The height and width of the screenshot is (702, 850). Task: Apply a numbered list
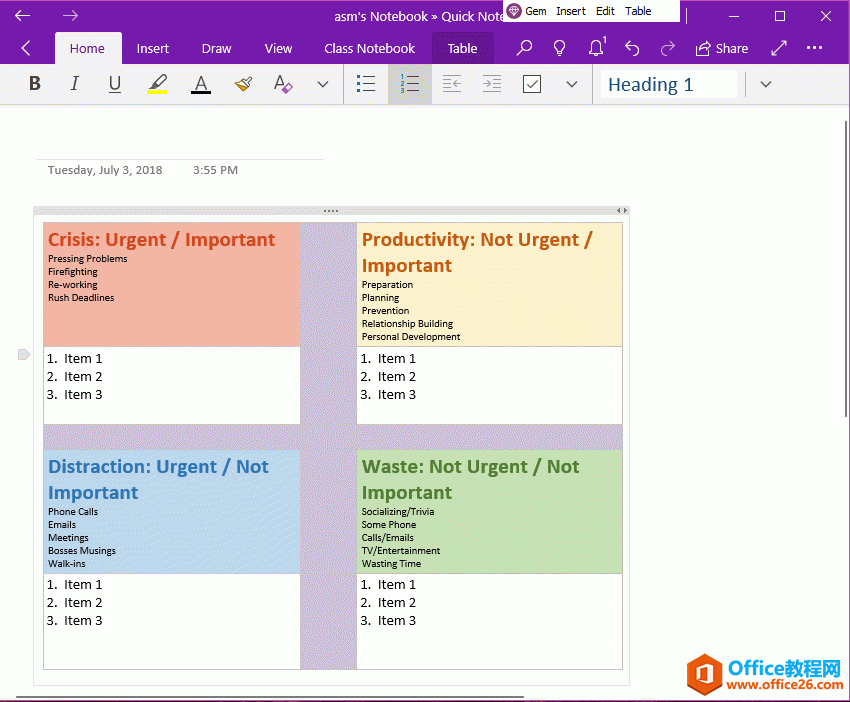click(x=409, y=84)
